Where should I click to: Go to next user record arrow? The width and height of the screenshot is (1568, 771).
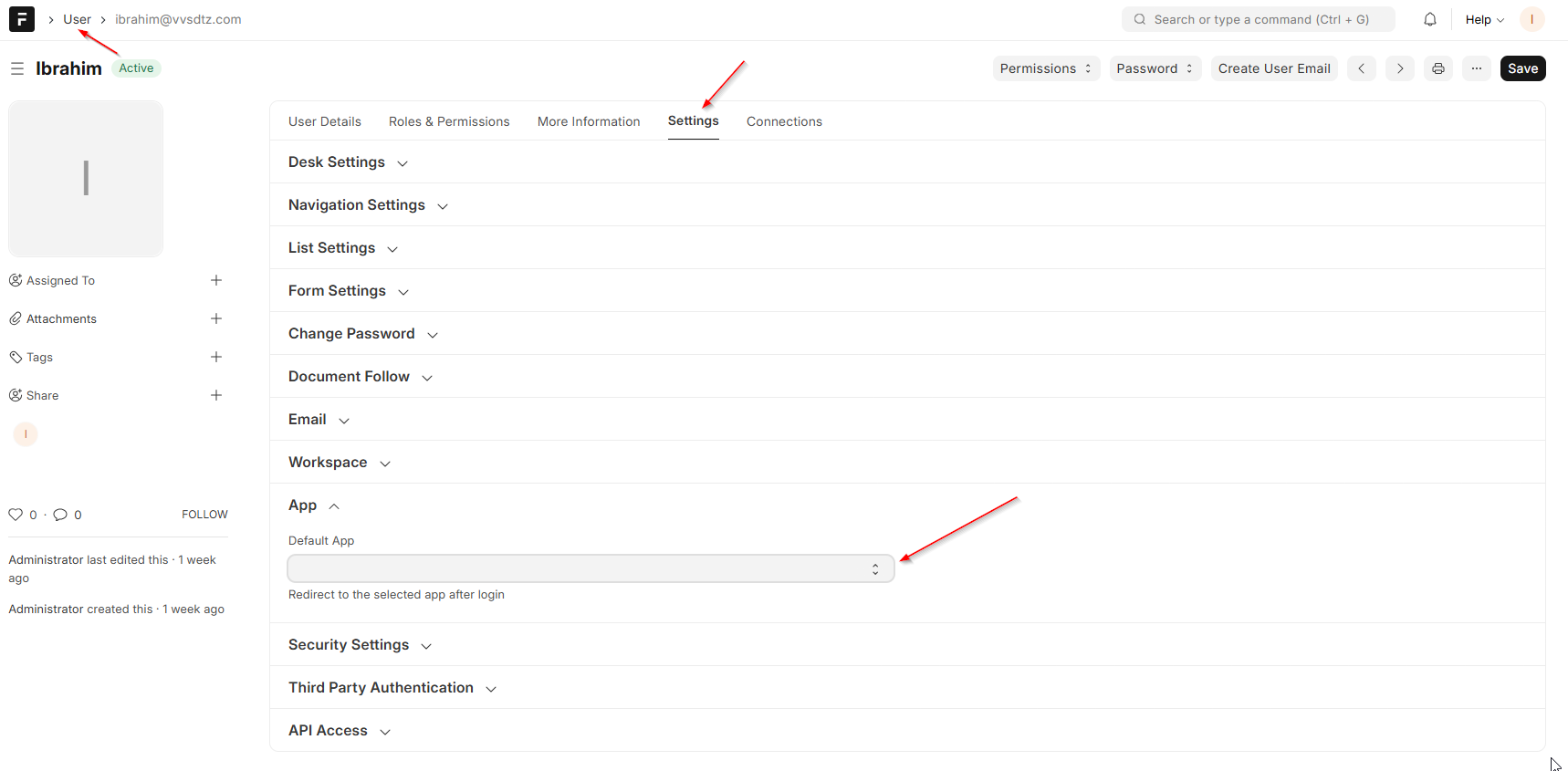1399,68
